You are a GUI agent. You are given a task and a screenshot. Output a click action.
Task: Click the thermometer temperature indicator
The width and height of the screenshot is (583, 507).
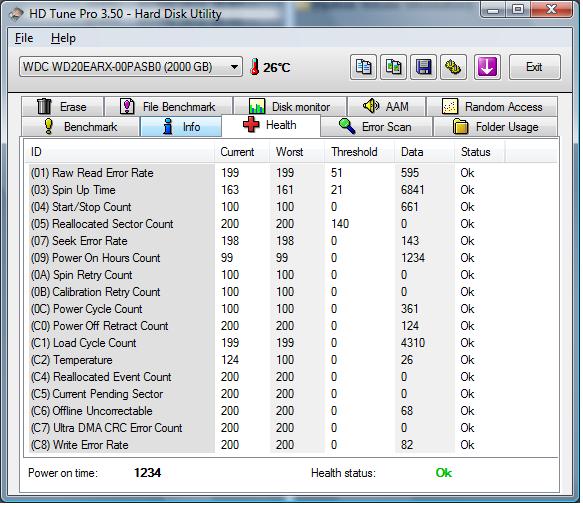270,67
